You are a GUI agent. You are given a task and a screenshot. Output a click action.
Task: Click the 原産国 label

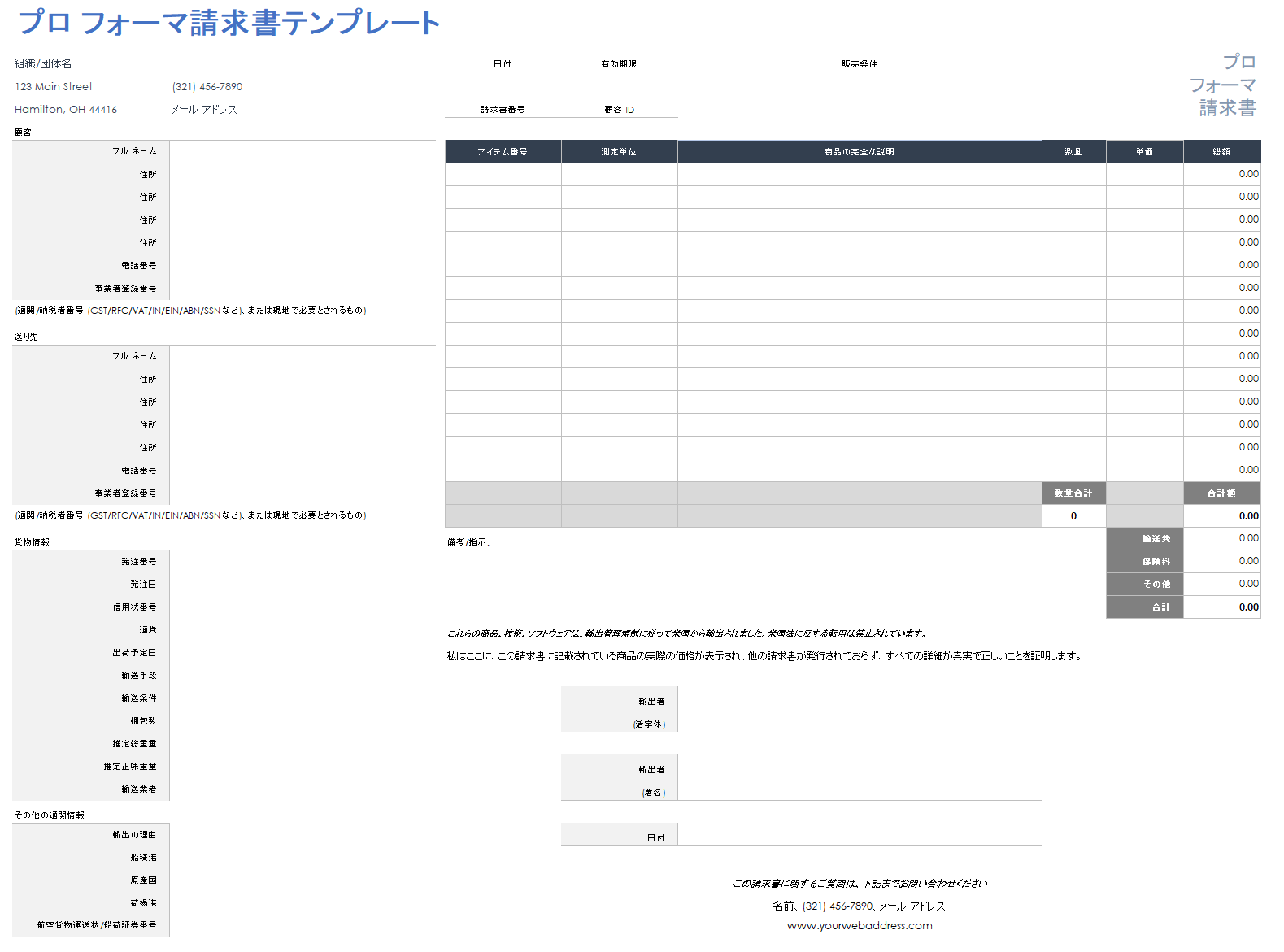point(143,880)
